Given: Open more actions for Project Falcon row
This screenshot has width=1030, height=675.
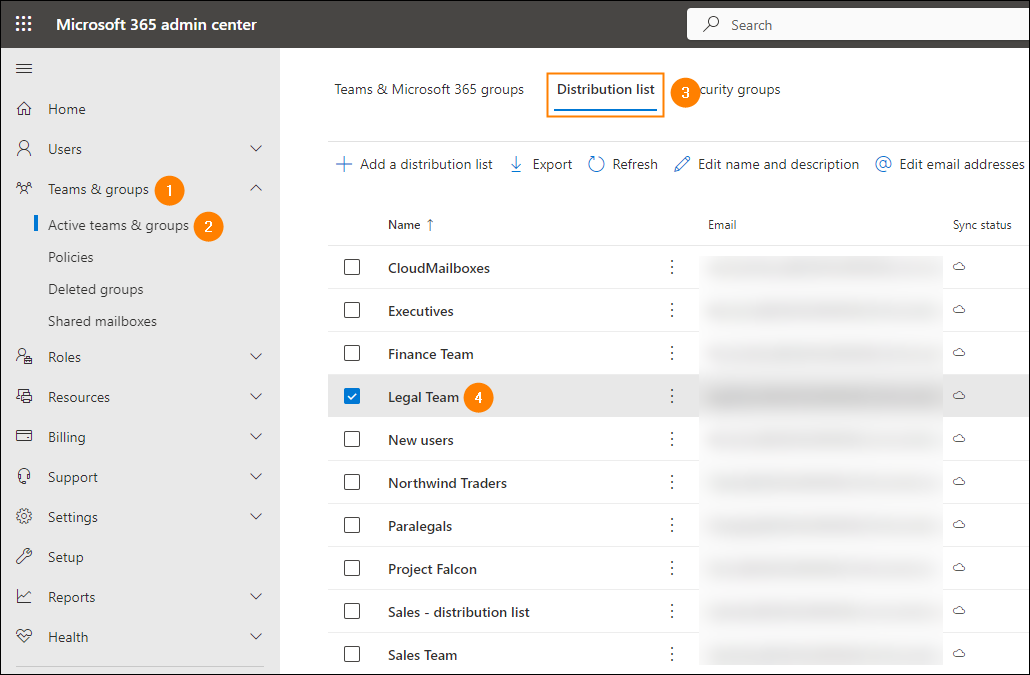Looking at the screenshot, I should [x=671, y=568].
